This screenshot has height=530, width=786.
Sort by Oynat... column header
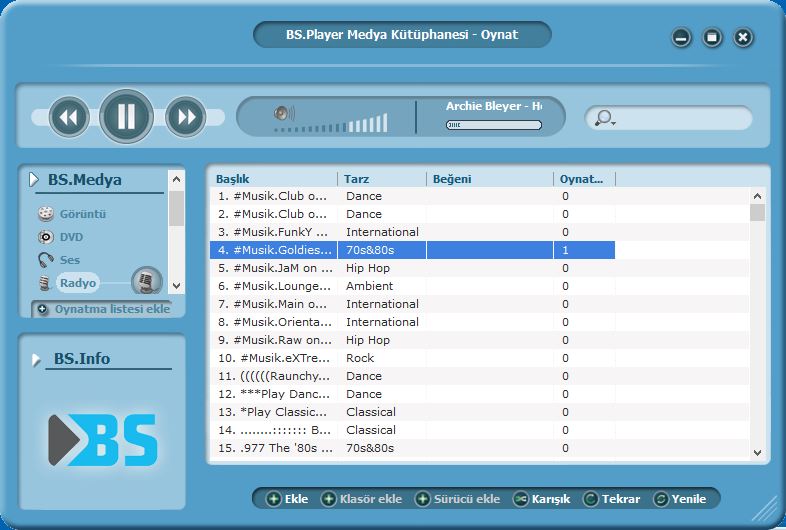click(x=584, y=179)
